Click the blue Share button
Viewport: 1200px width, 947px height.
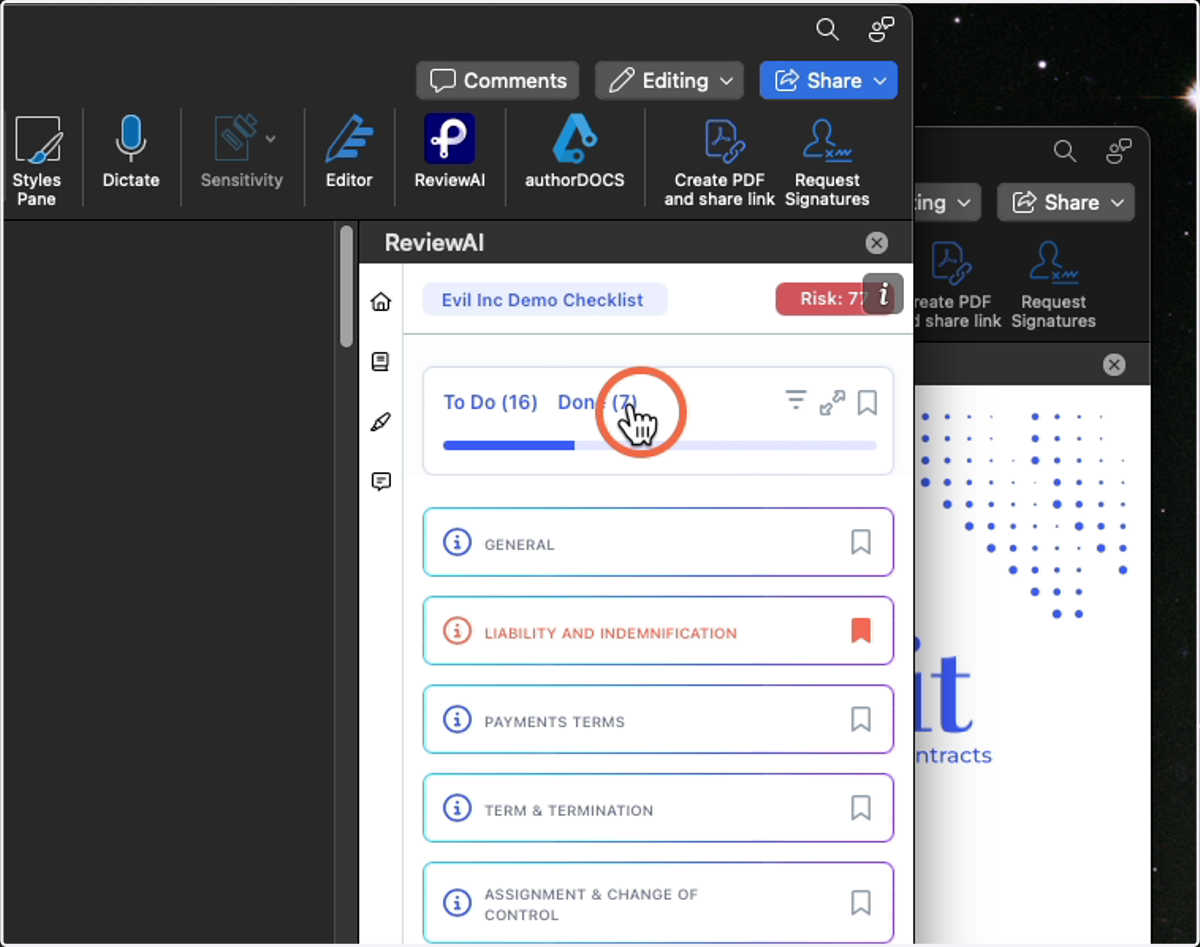tap(828, 81)
